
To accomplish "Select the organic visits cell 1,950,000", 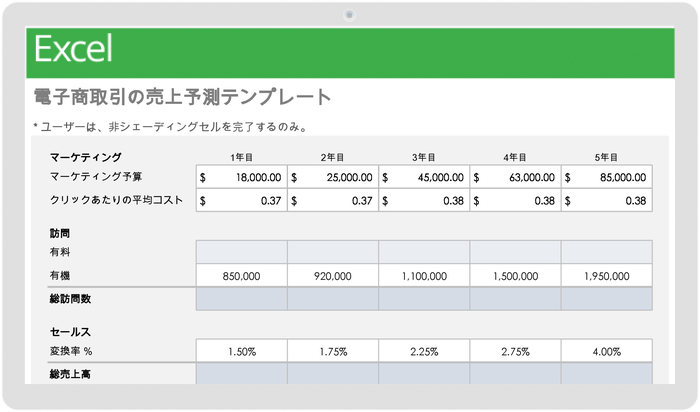I will pos(607,275).
